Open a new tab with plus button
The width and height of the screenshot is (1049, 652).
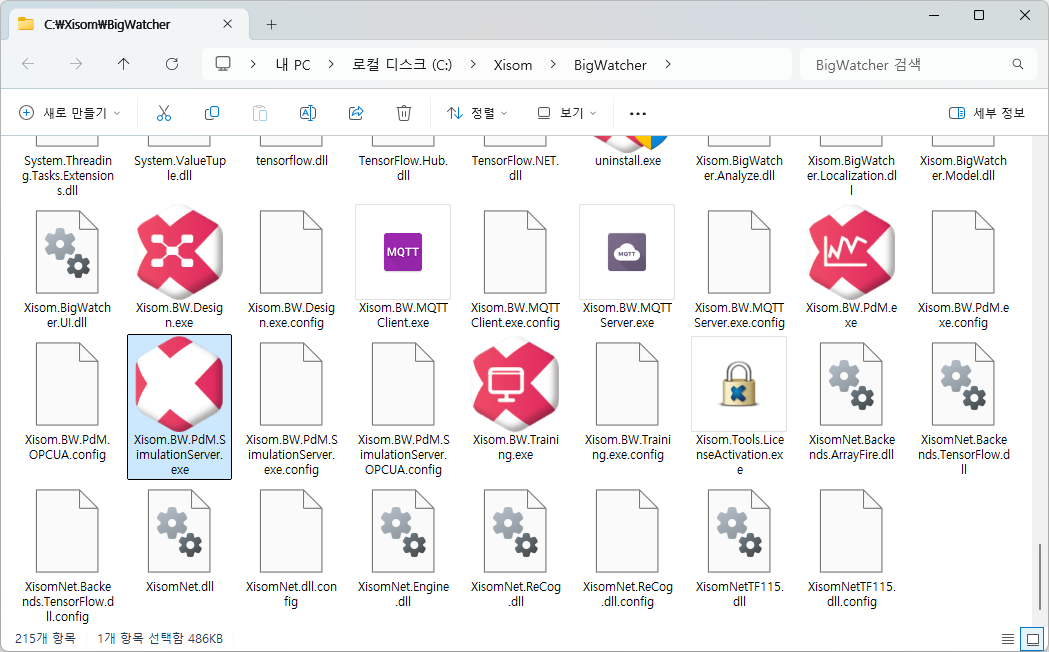click(x=271, y=24)
